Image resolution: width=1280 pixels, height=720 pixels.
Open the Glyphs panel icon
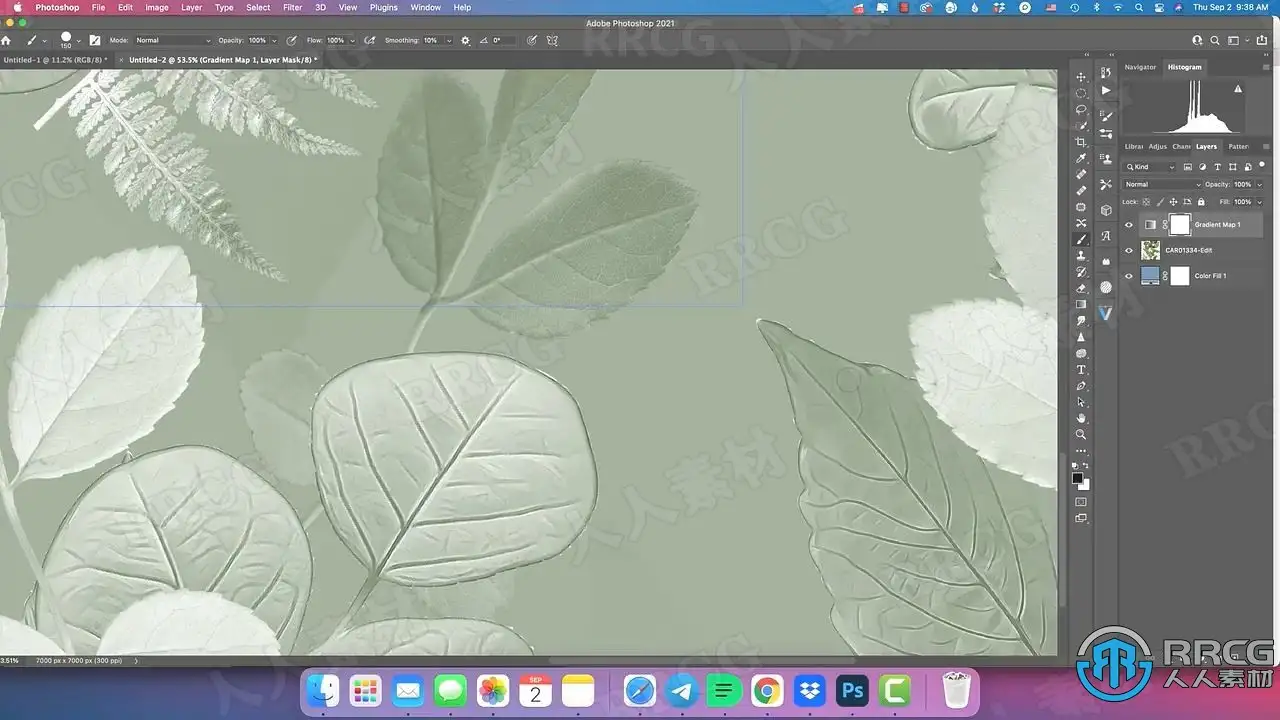click(1106, 236)
